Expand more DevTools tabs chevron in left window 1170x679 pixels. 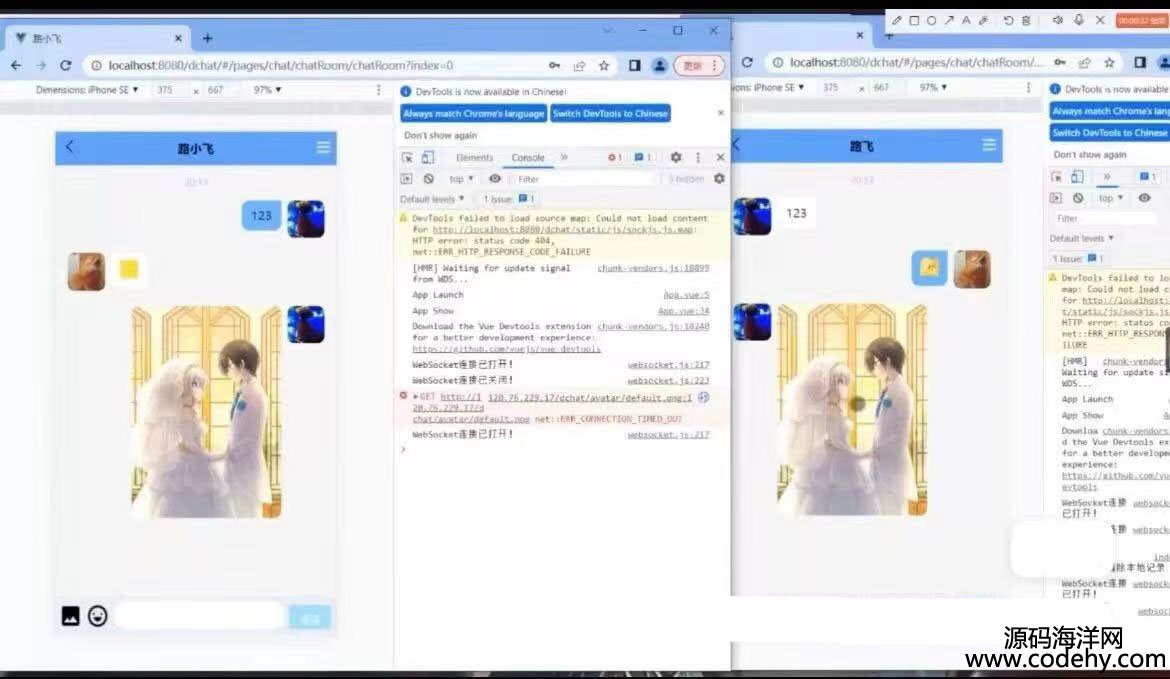[x=564, y=157]
